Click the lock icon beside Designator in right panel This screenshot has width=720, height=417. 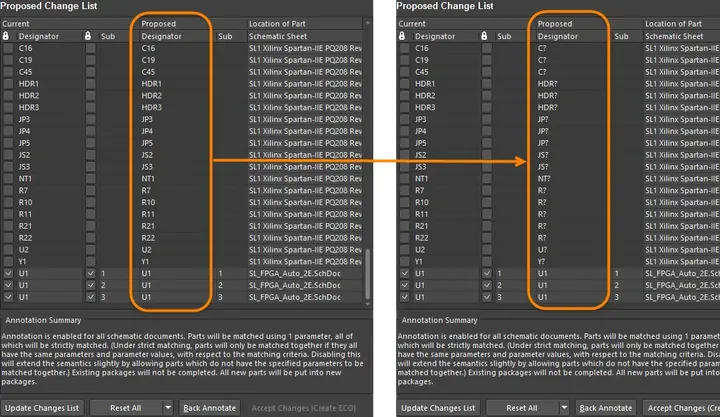[x=402, y=36]
